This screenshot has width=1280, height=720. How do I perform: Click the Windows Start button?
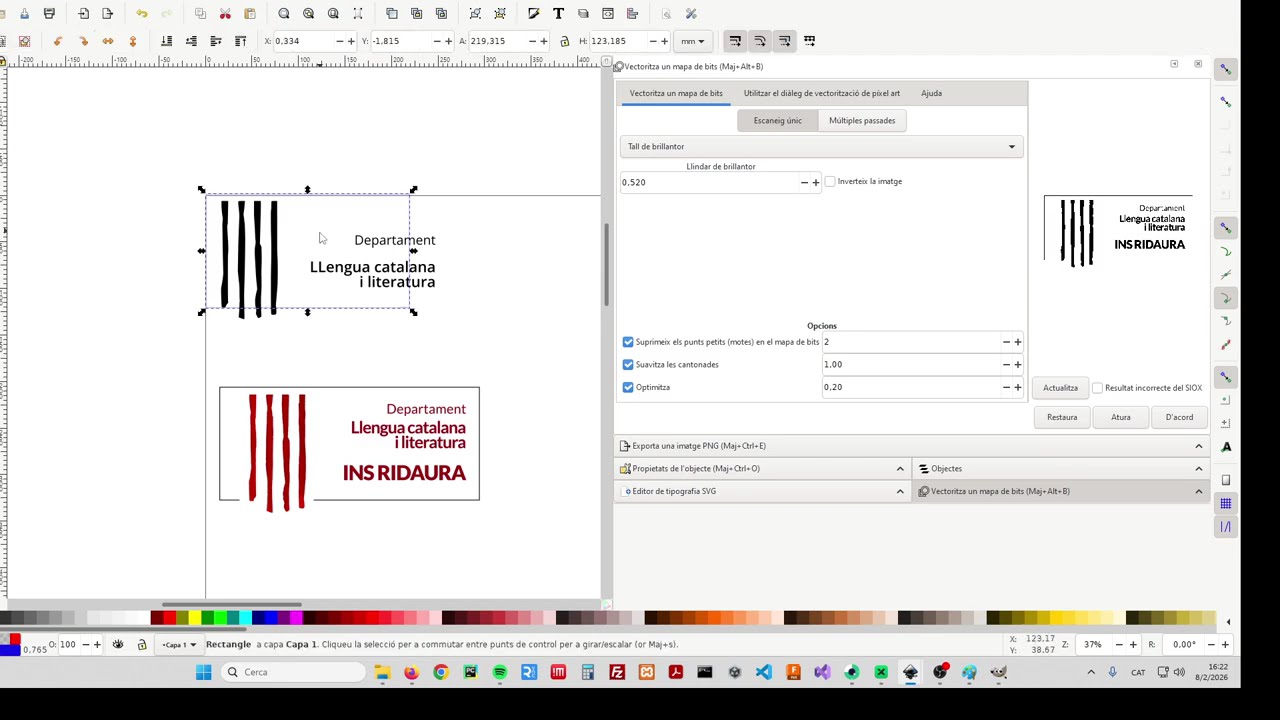coord(204,672)
